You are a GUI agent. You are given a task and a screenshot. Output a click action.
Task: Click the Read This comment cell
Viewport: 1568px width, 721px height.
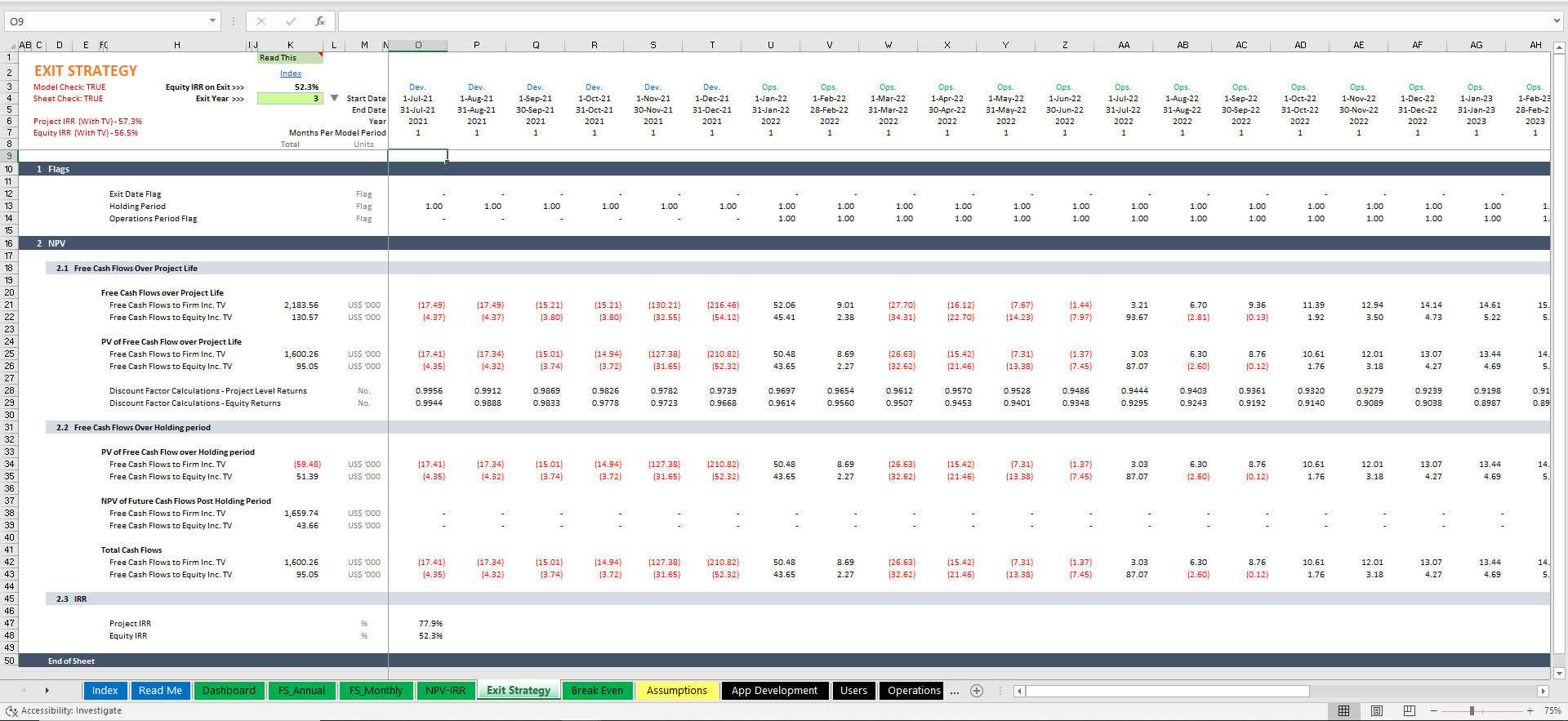(x=291, y=58)
